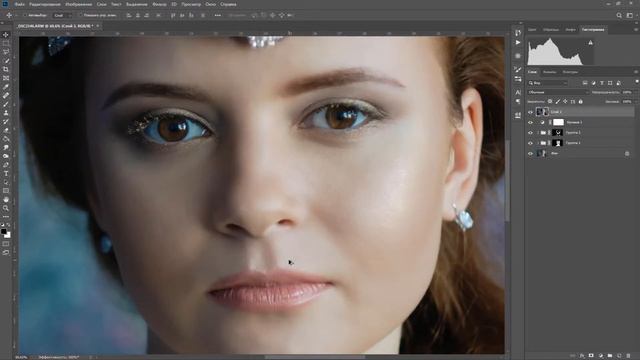Click the foreground color swatch

pyautogui.click(x=4, y=231)
